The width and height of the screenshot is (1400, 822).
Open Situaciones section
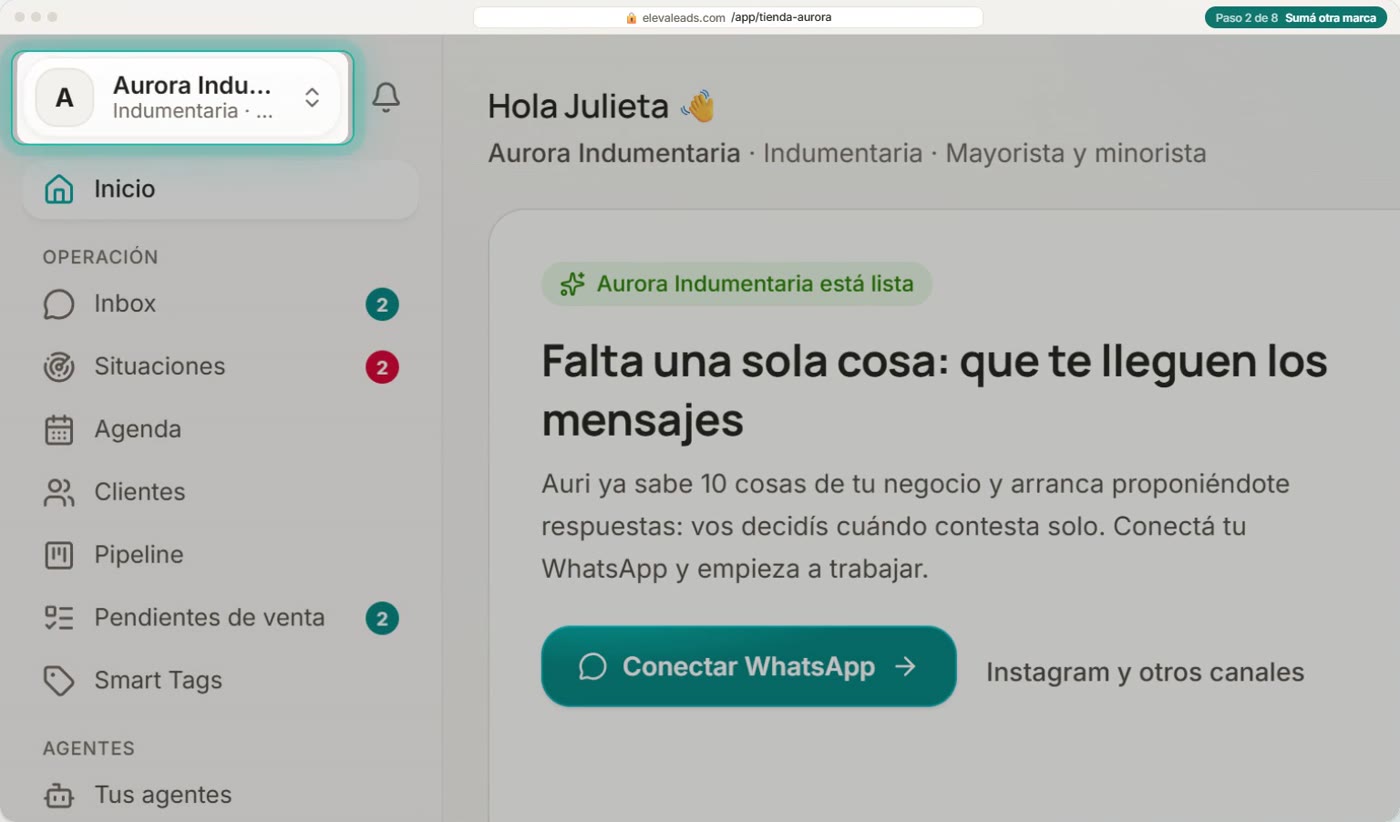pos(220,367)
